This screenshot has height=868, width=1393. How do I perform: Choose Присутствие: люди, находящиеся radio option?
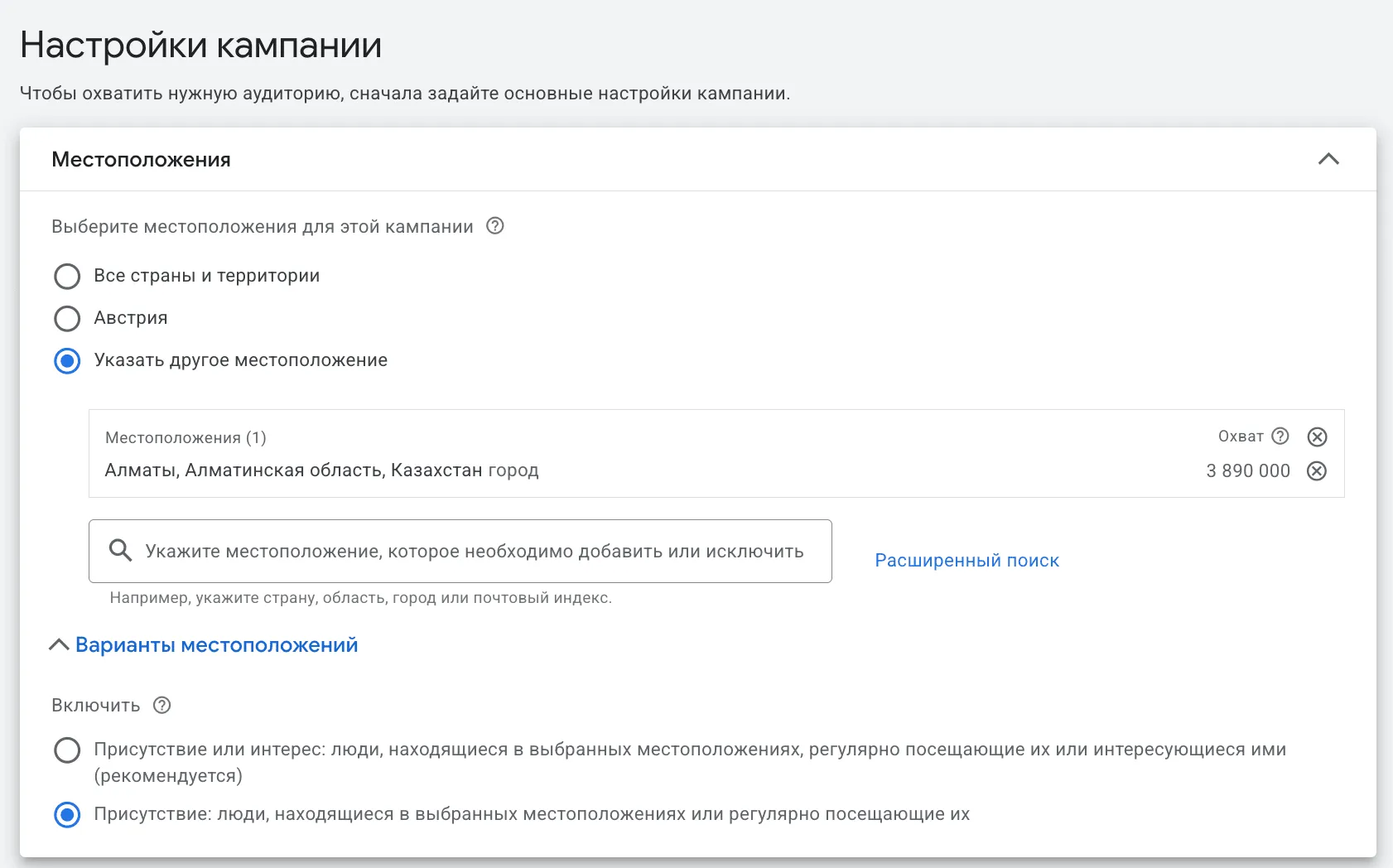tap(67, 814)
